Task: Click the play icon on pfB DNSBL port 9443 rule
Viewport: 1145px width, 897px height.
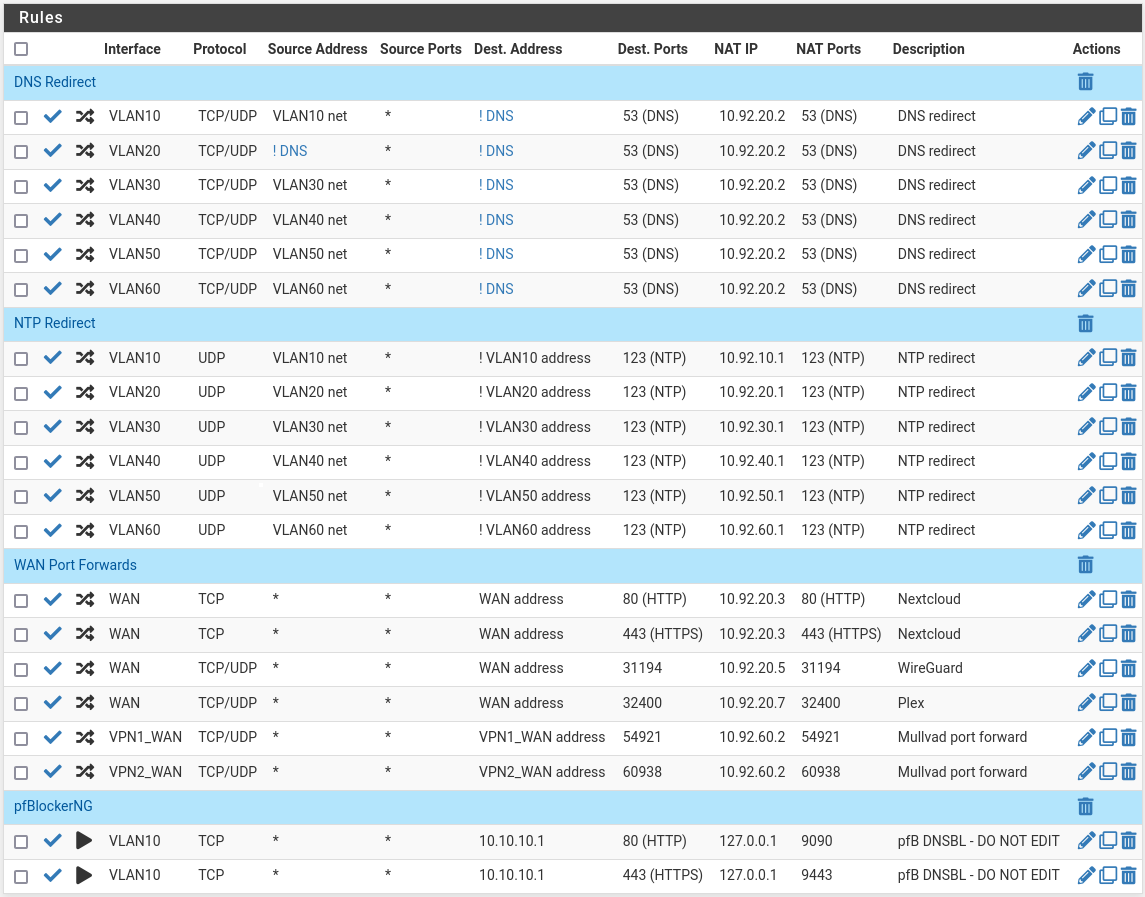Action: pyautogui.click(x=85, y=875)
